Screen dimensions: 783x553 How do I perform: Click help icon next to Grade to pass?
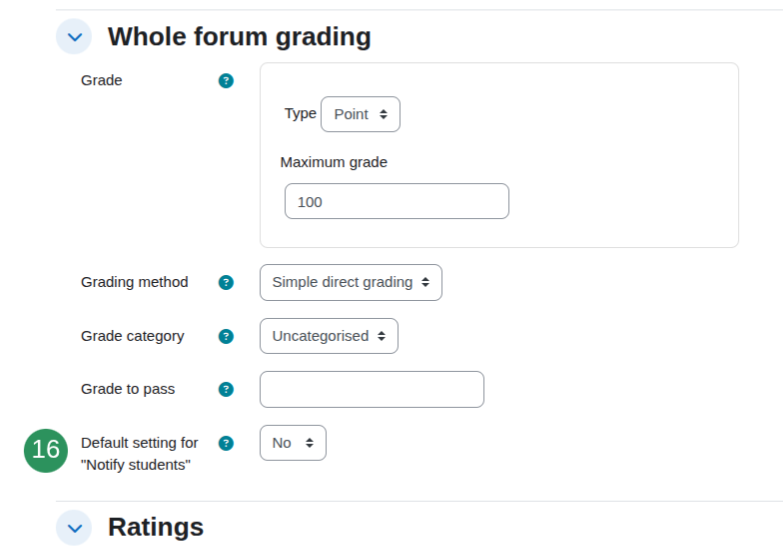(226, 389)
